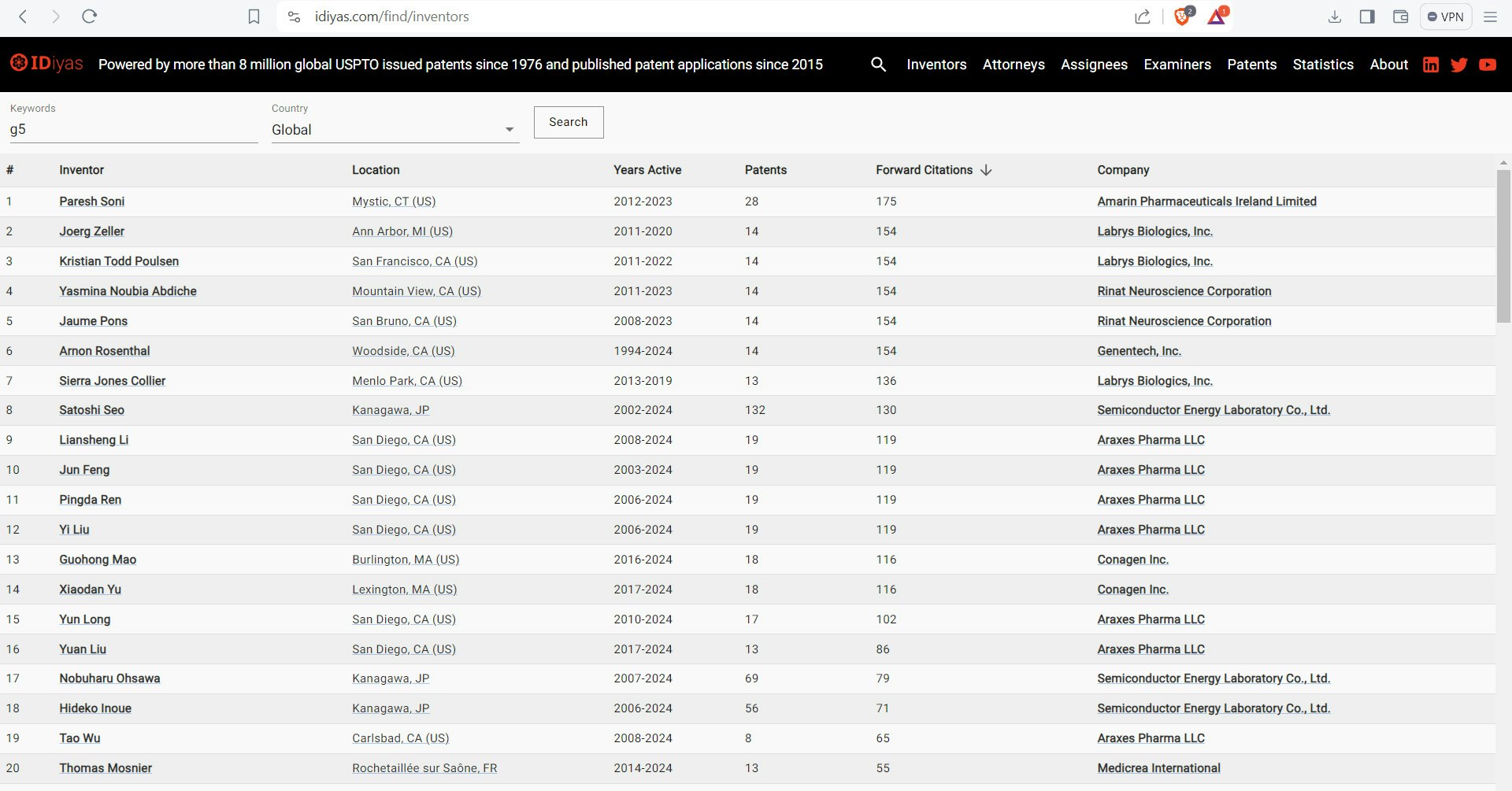Go back to the previous page
1512x791 pixels.
point(23,17)
